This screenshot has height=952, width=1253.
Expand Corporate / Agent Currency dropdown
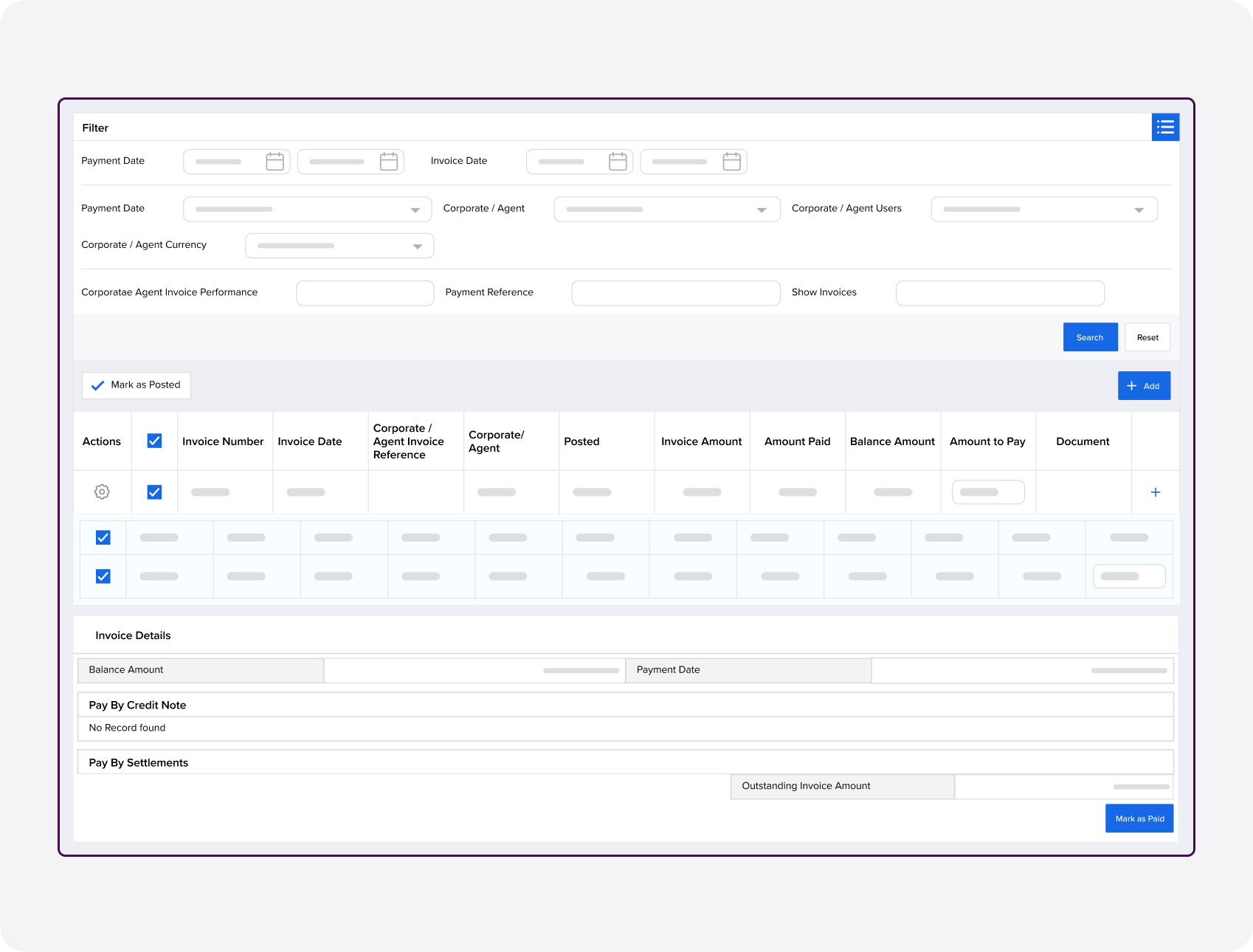pos(339,246)
